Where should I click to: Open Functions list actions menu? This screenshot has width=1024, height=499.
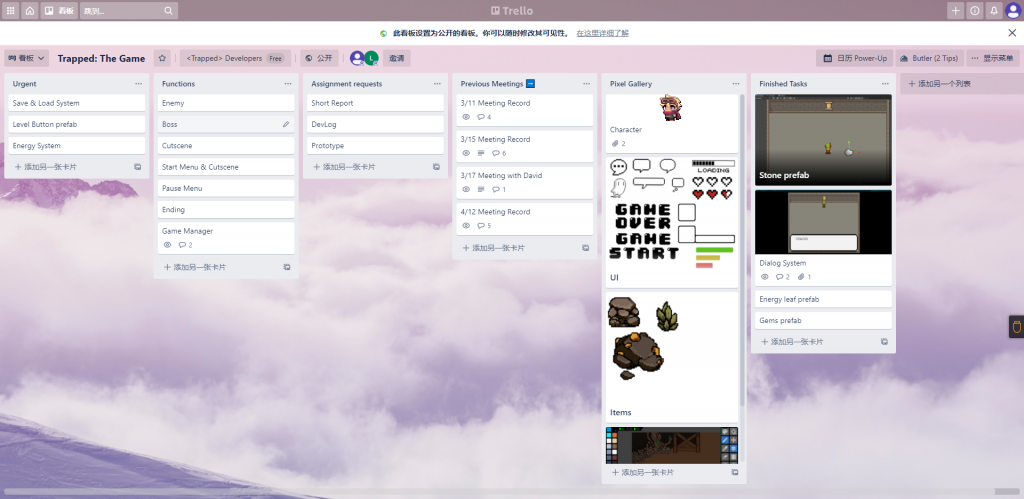[288, 84]
